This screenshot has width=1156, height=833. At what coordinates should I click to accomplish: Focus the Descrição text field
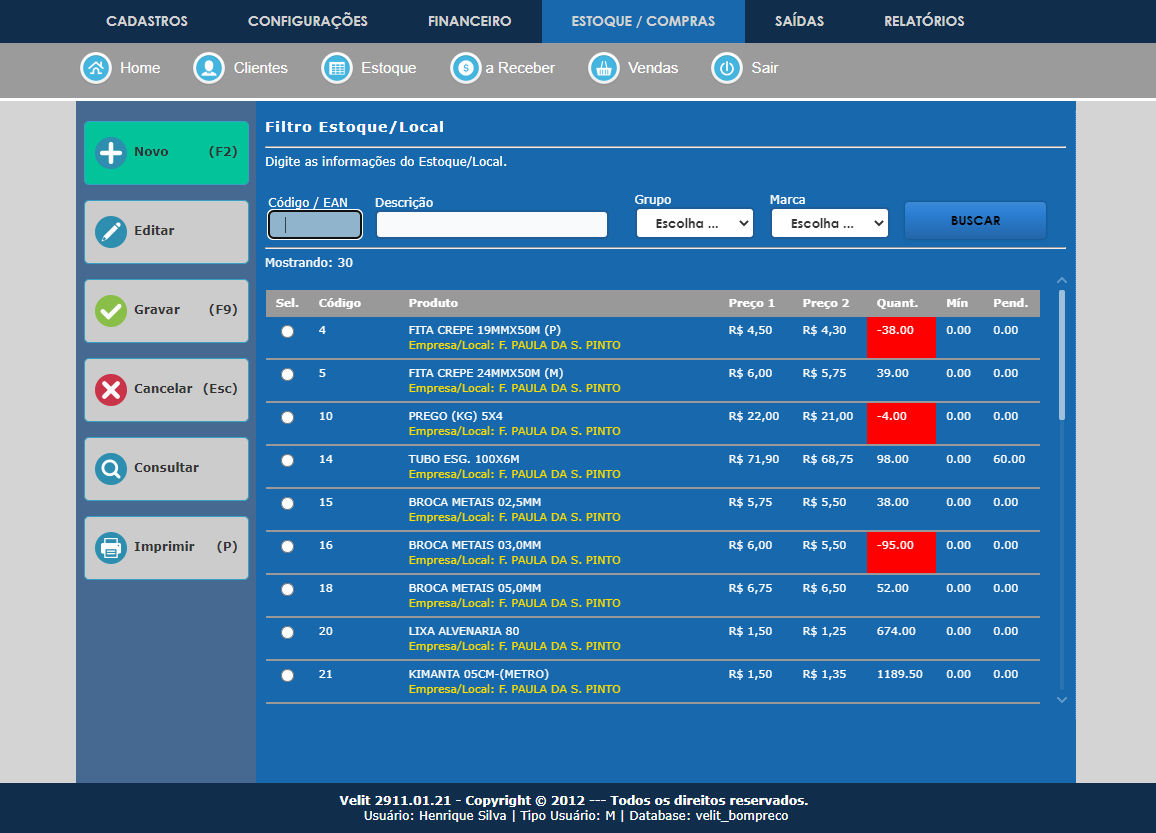[x=492, y=225]
